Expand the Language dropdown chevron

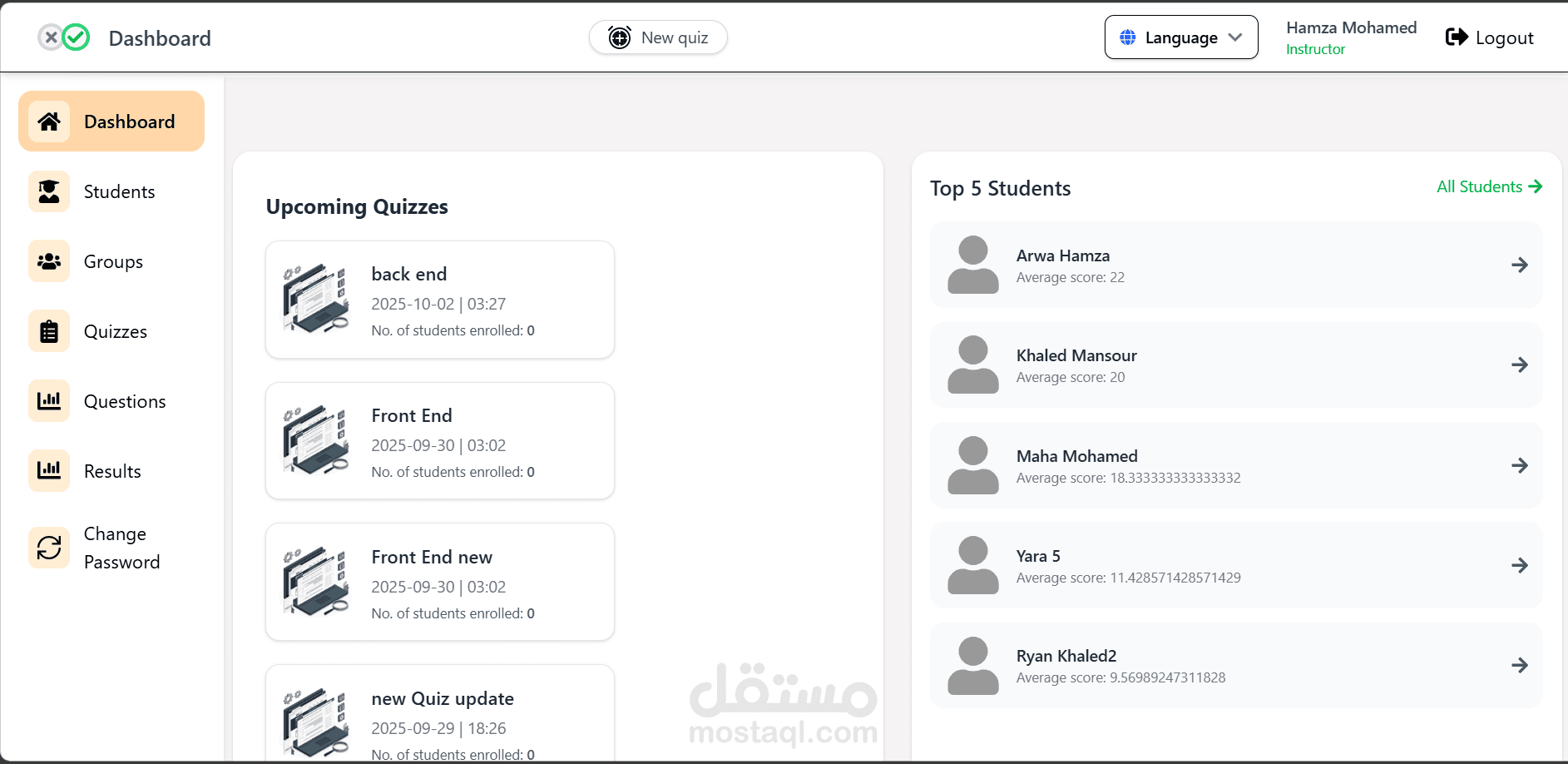[x=1235, y=37]
